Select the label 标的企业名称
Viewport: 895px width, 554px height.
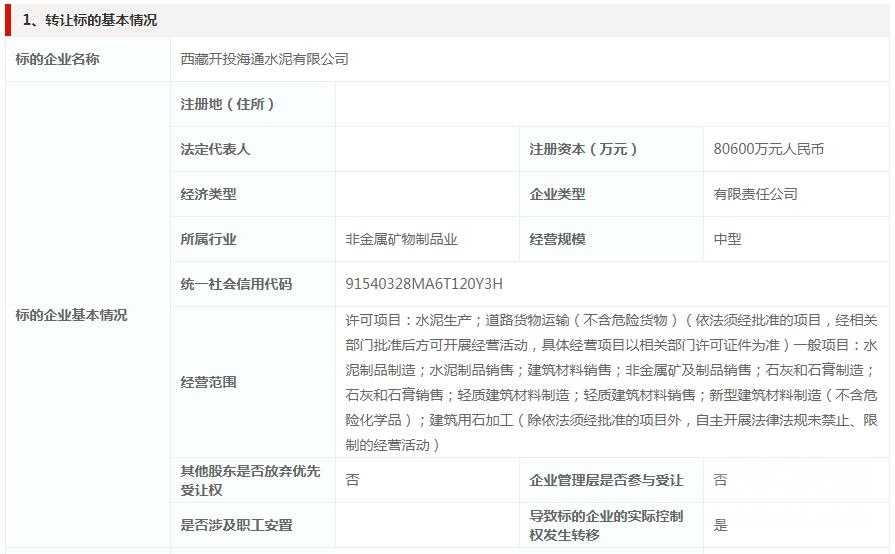(x=57, y=59)
